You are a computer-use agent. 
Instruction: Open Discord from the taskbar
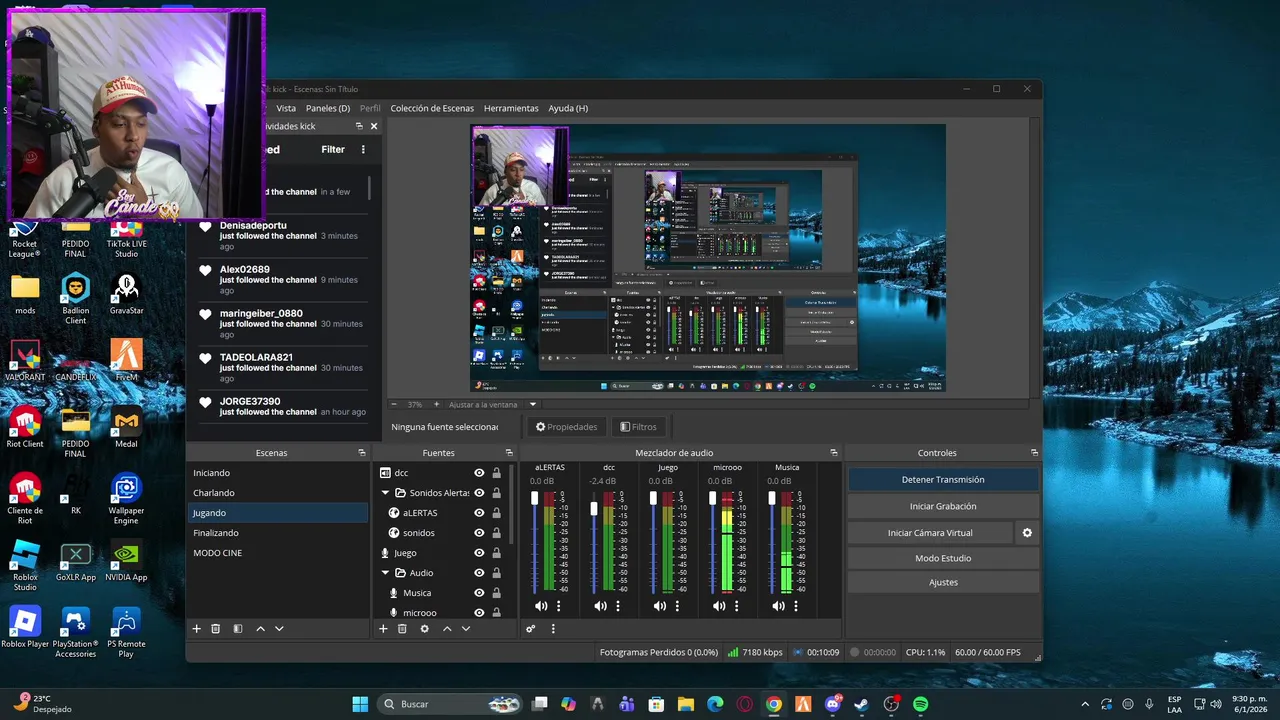coord(833,704)
